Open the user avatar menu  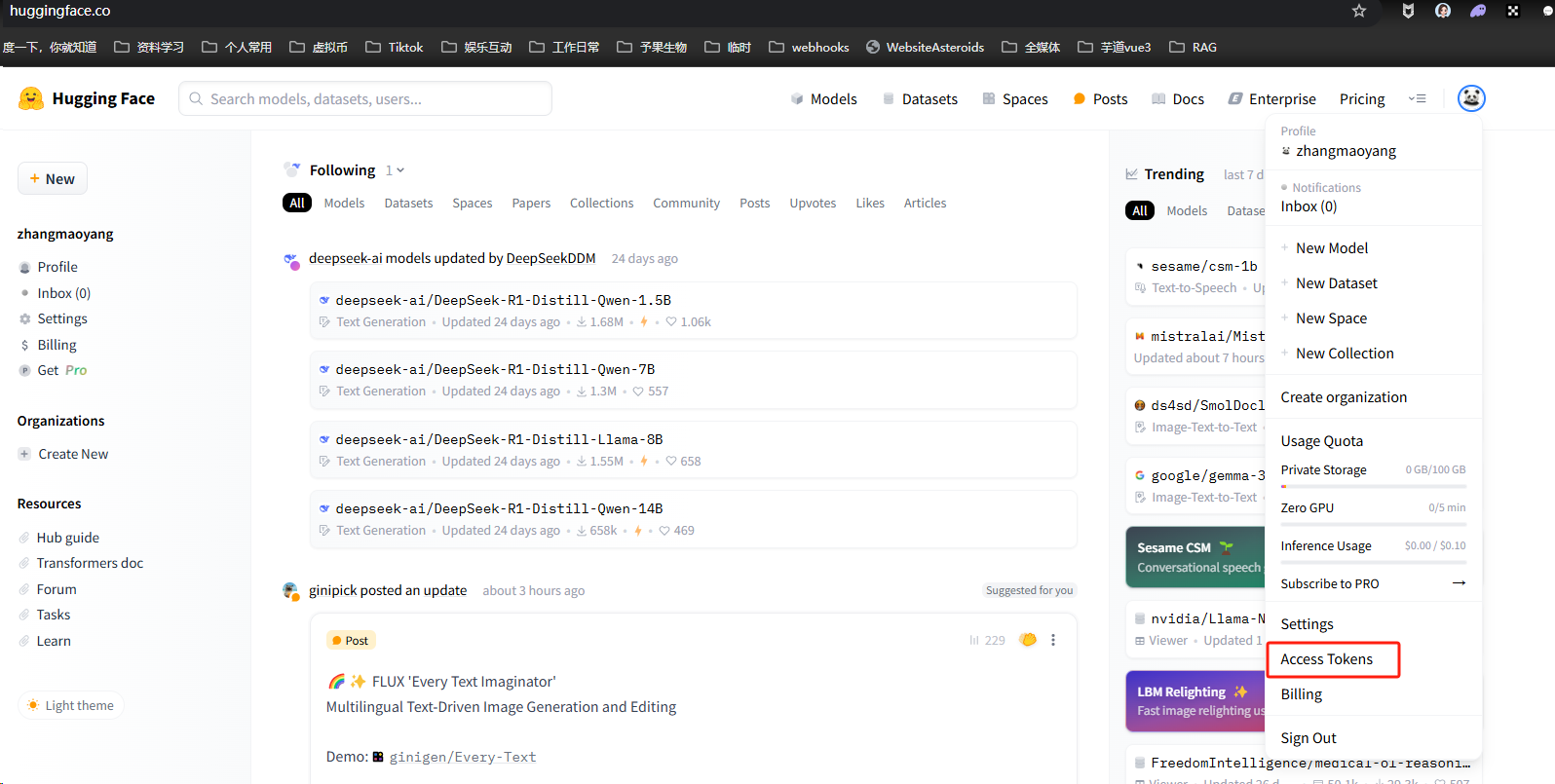(1471, 98)
